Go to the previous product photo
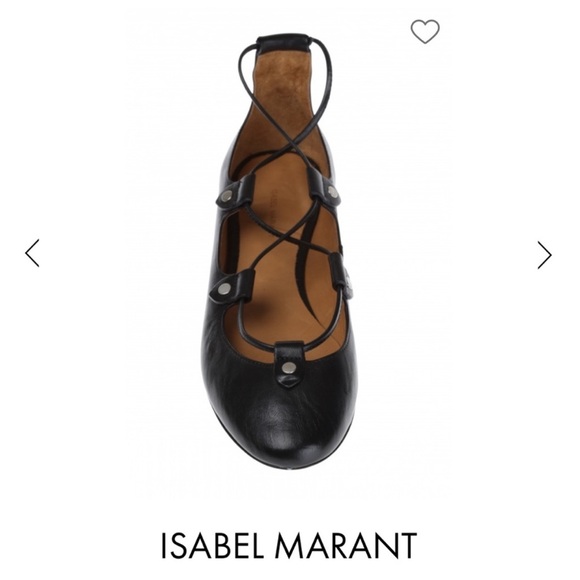The width and height of the screenshot is (580, 580). point(32,253)
